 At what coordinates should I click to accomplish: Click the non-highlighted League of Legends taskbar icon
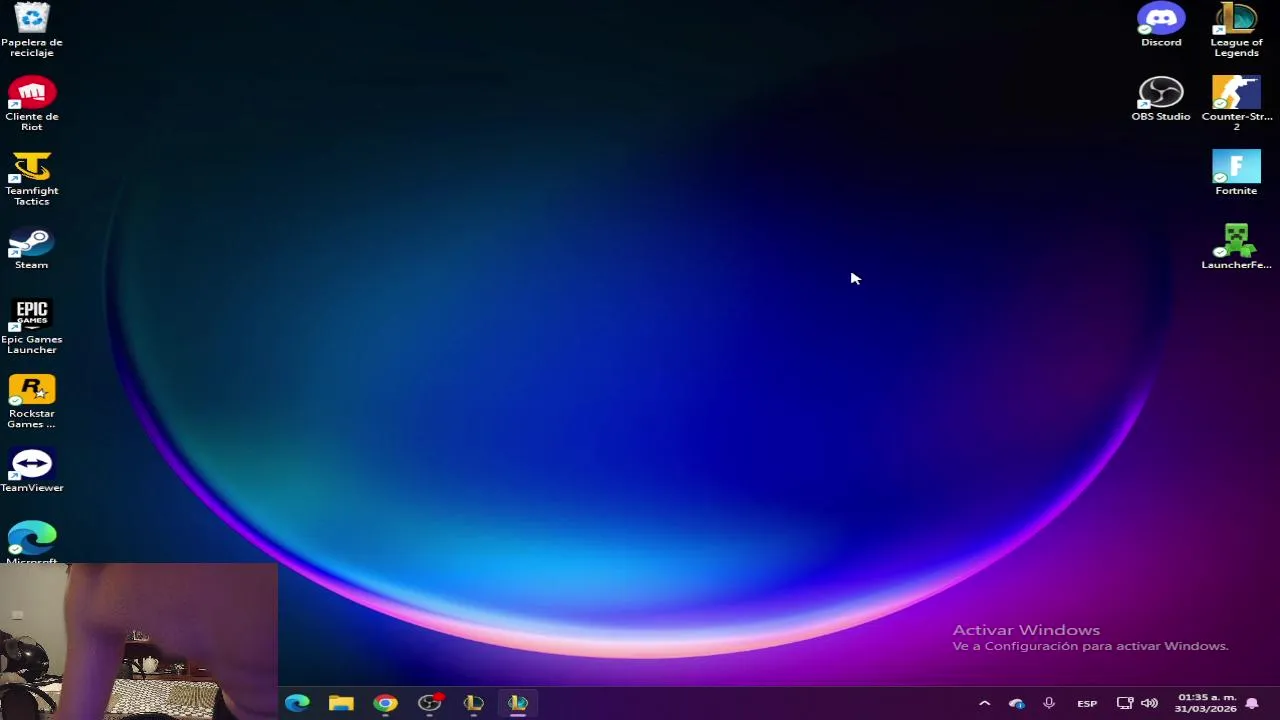473,703
